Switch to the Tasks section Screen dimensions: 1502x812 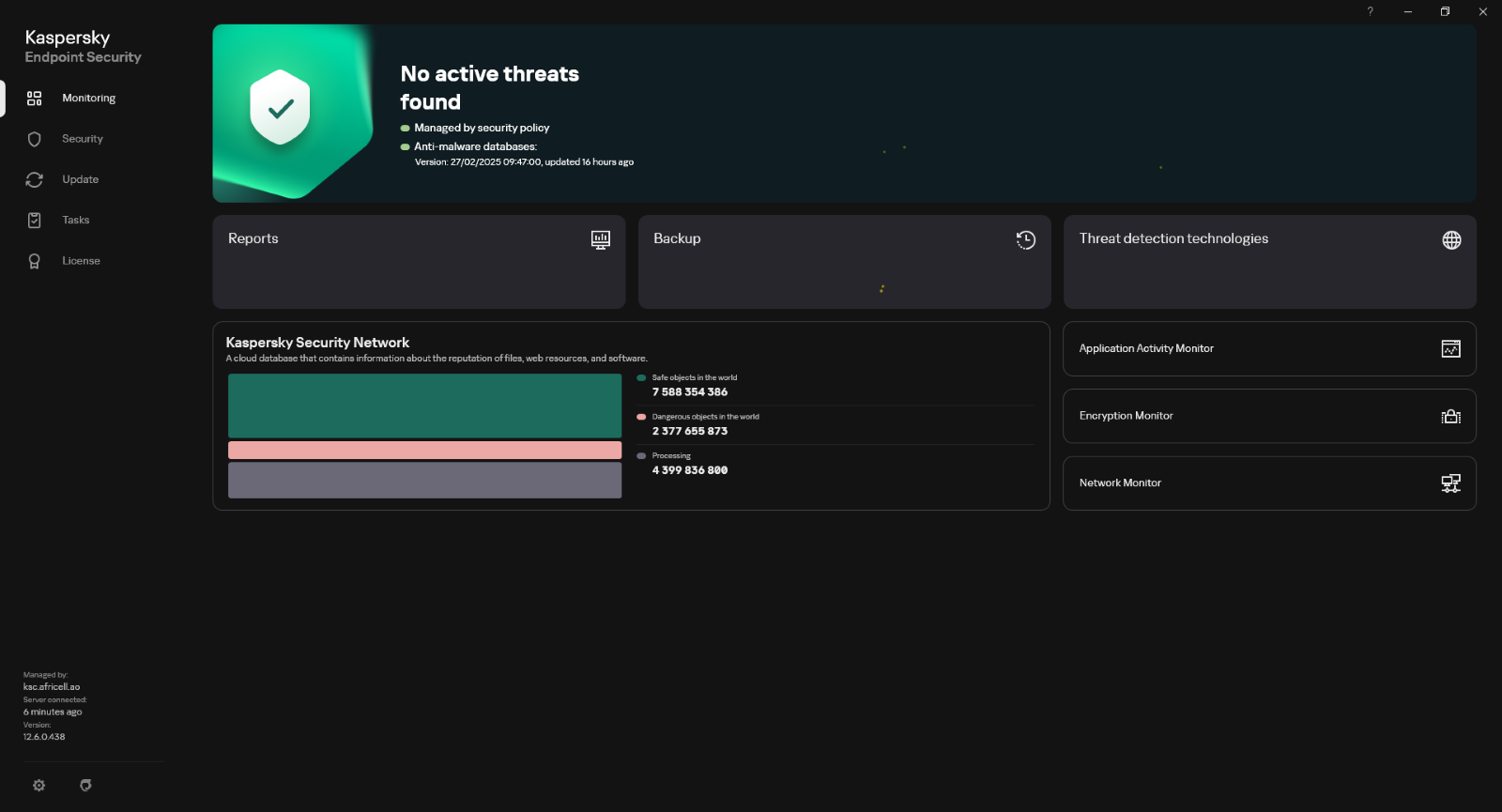76,221
